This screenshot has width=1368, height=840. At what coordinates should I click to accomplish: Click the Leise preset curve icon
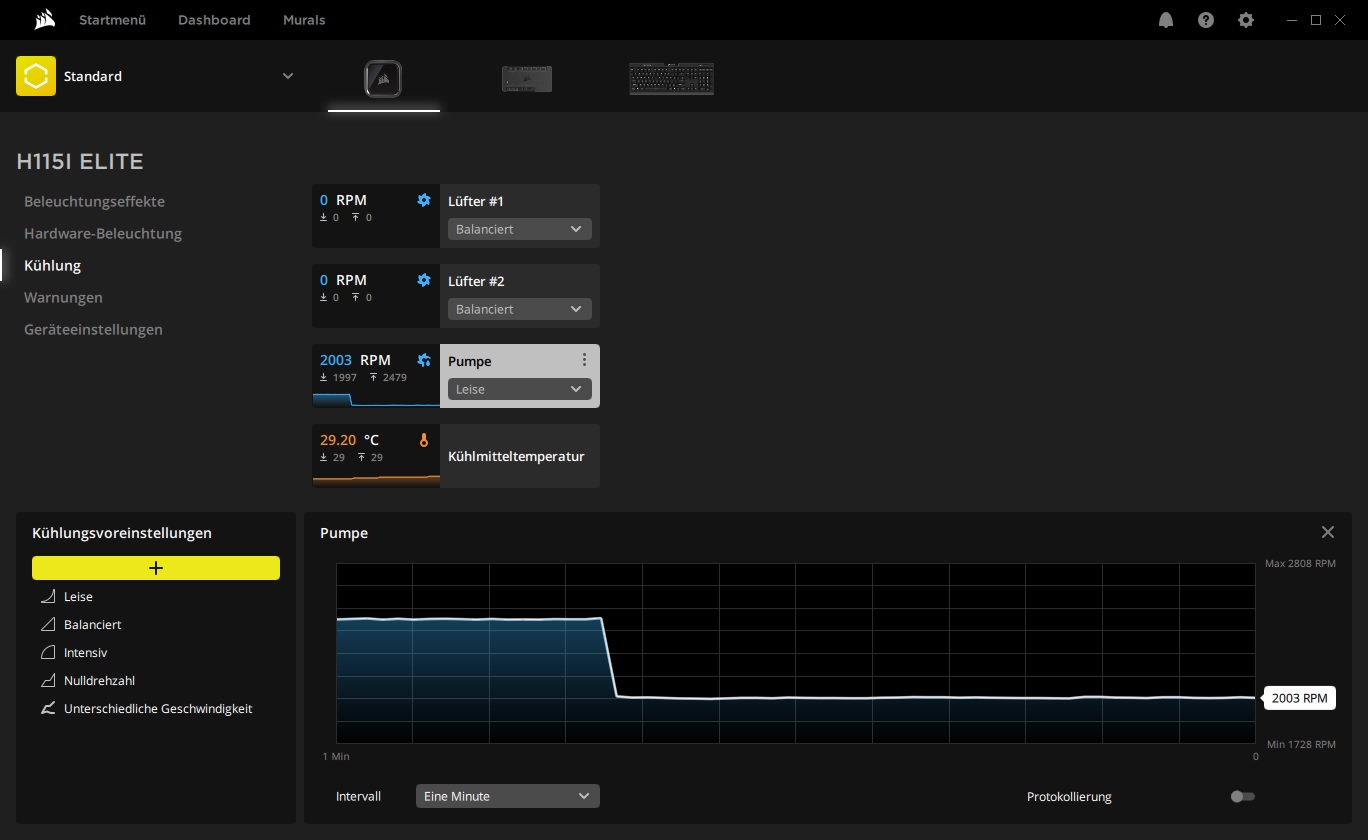click(47, 597)
